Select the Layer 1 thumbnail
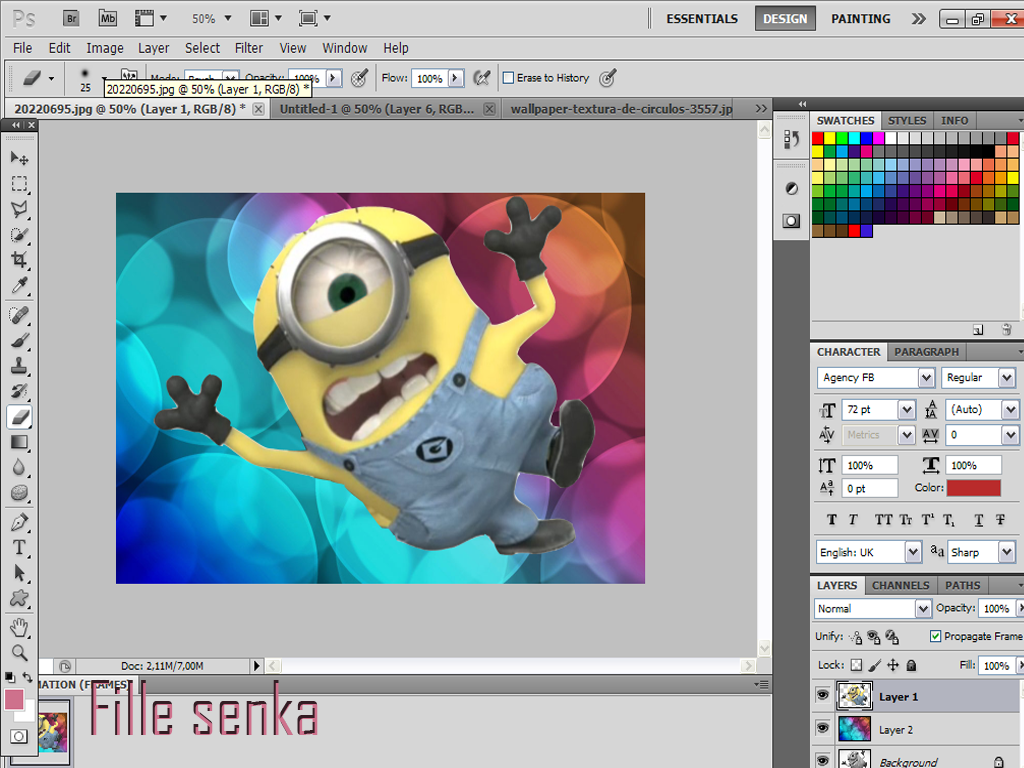 coord(854,696)
